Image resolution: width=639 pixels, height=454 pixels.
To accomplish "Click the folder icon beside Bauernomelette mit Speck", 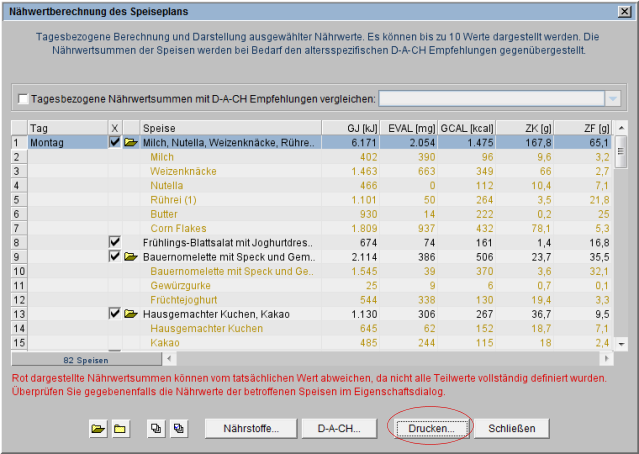I will pos(131,257).
